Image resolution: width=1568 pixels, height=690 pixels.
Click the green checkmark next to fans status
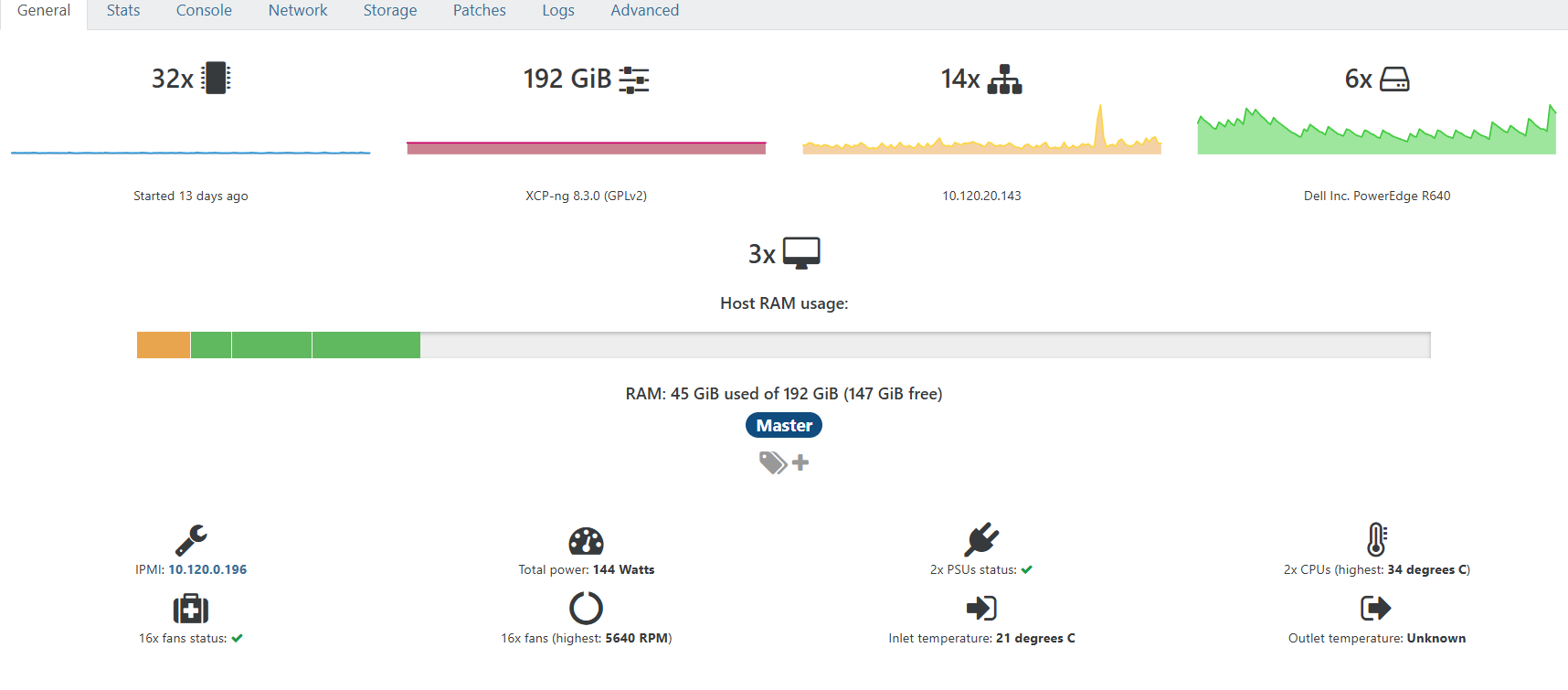coord(237,638)
